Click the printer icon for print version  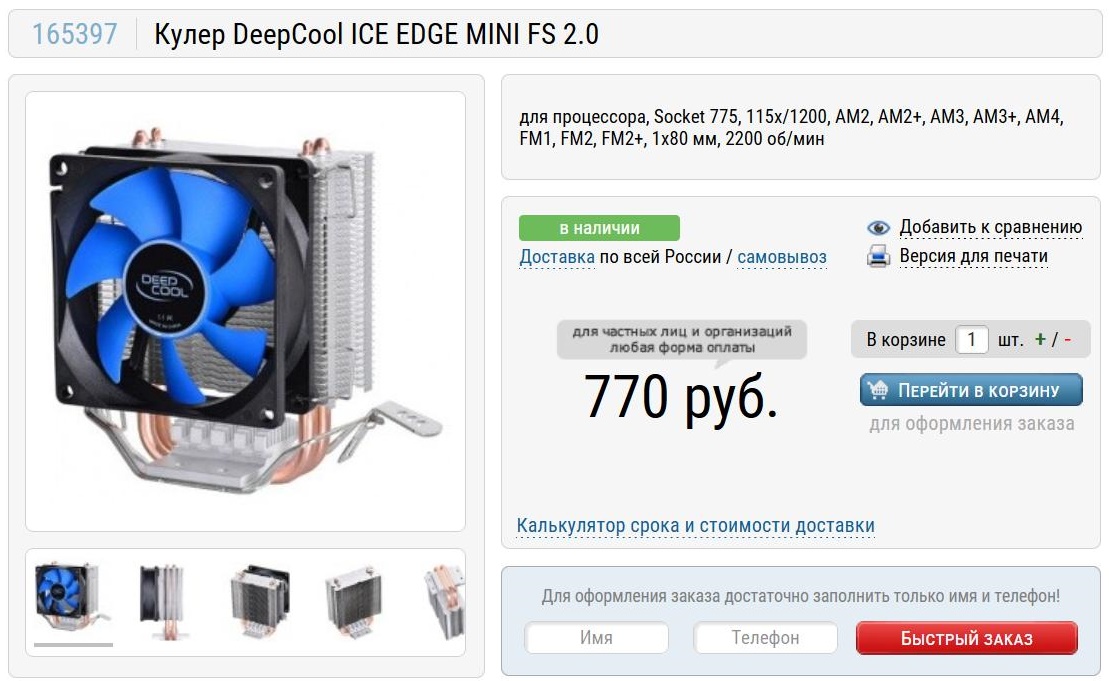(878, 256)
